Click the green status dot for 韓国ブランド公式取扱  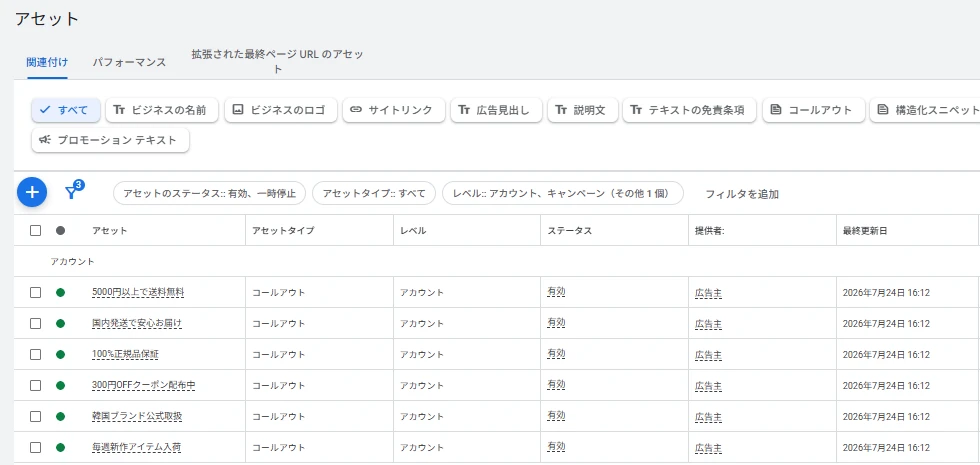[x=60, y=416]
